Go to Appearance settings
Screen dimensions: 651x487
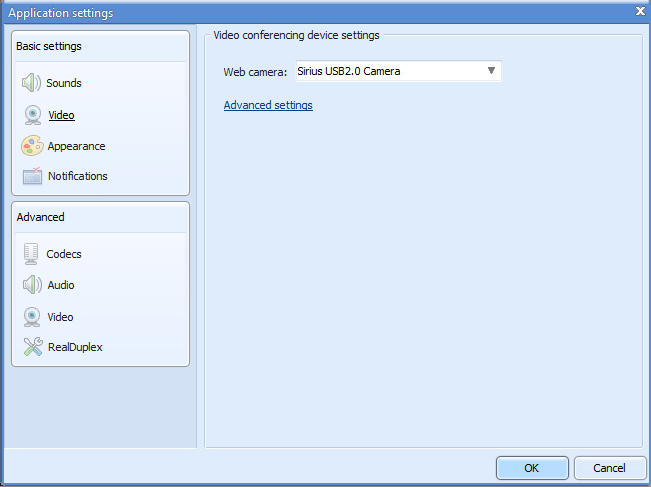76,146
